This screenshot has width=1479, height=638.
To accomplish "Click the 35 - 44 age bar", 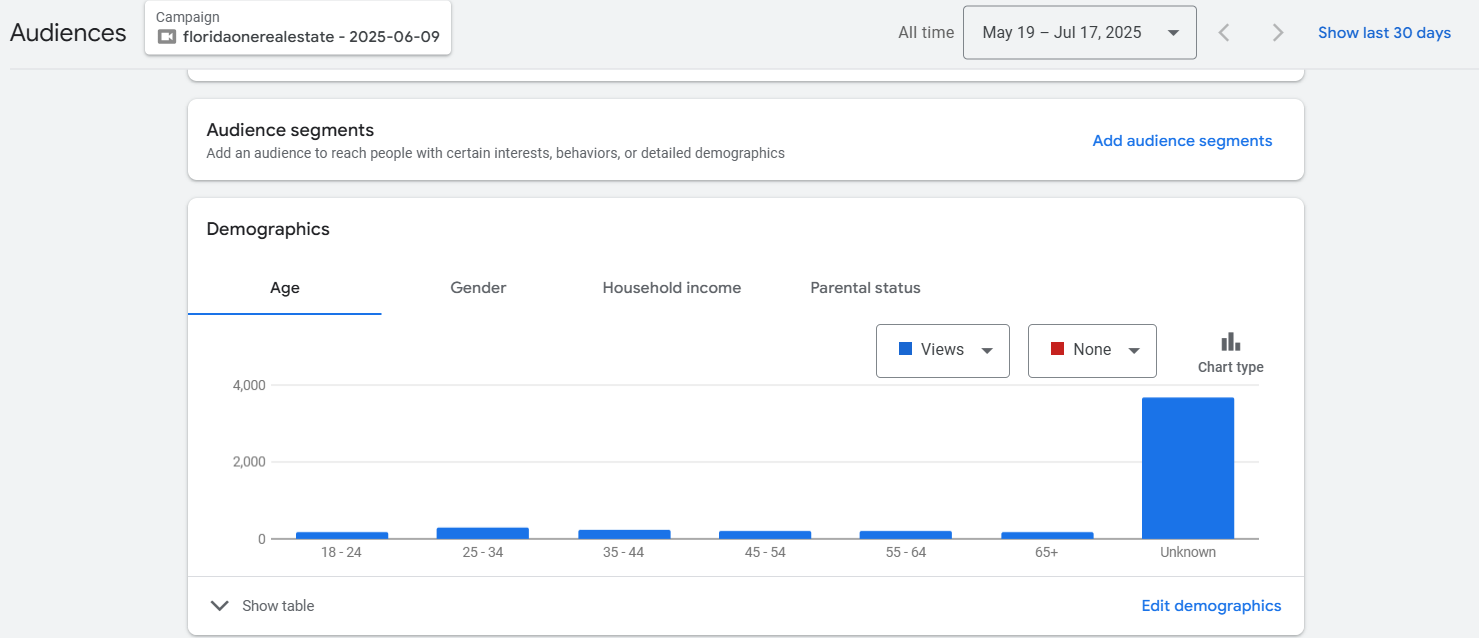I will (x=624, y=534).
